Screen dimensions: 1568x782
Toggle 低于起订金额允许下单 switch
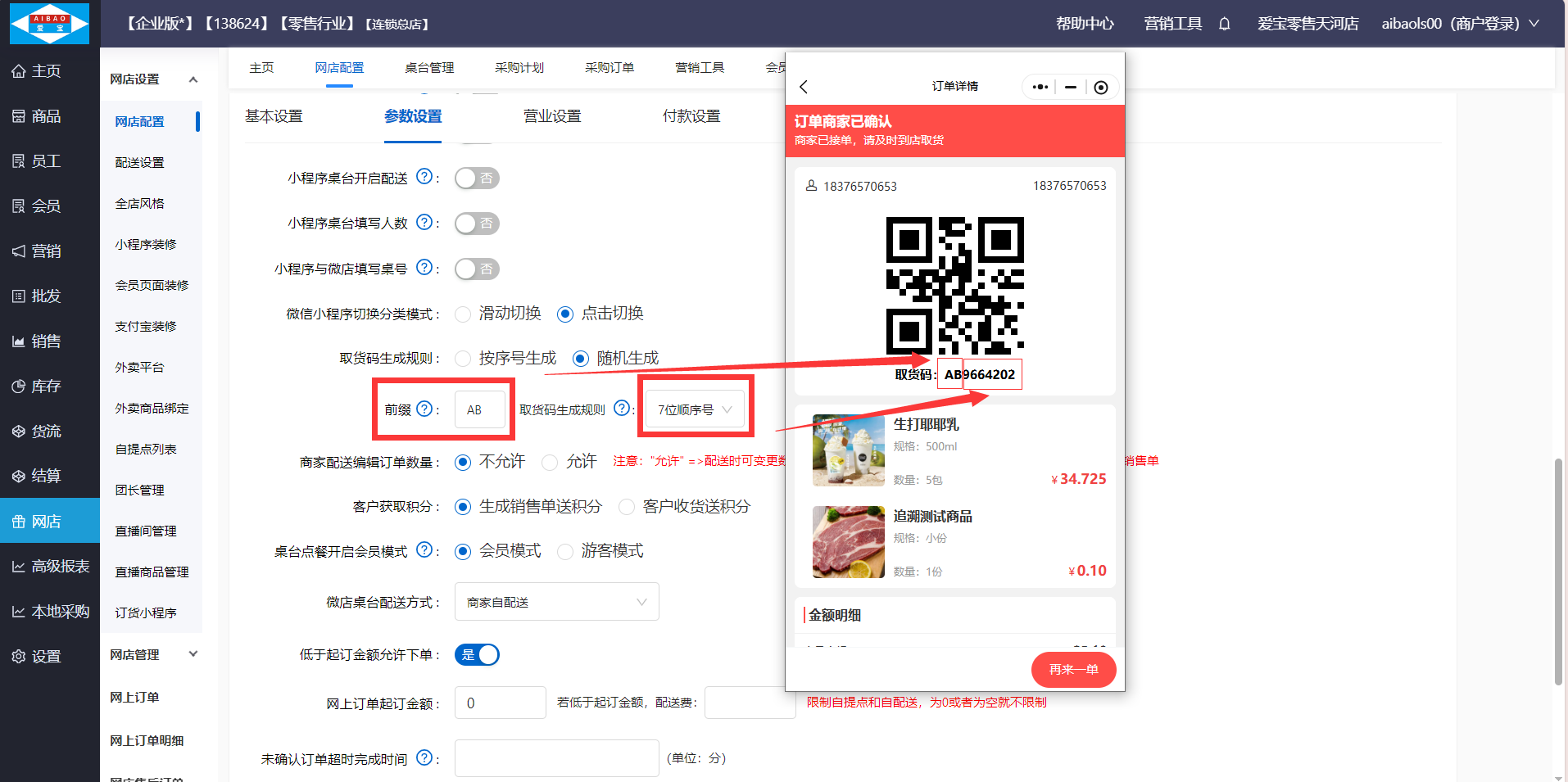click(477, 655)
